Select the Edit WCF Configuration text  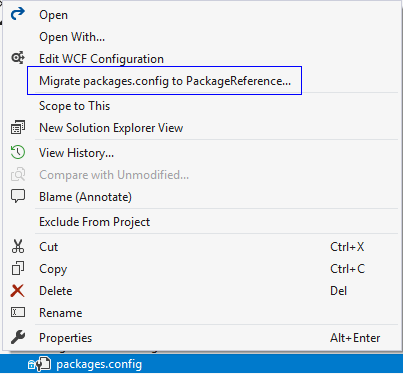click(101, 59)
